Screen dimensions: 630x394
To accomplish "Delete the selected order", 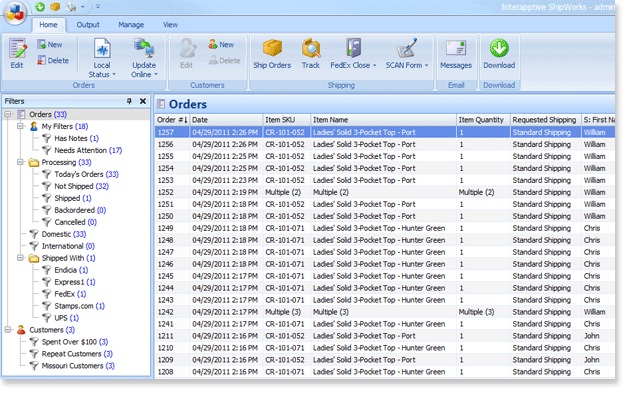I will pos(53,60).
